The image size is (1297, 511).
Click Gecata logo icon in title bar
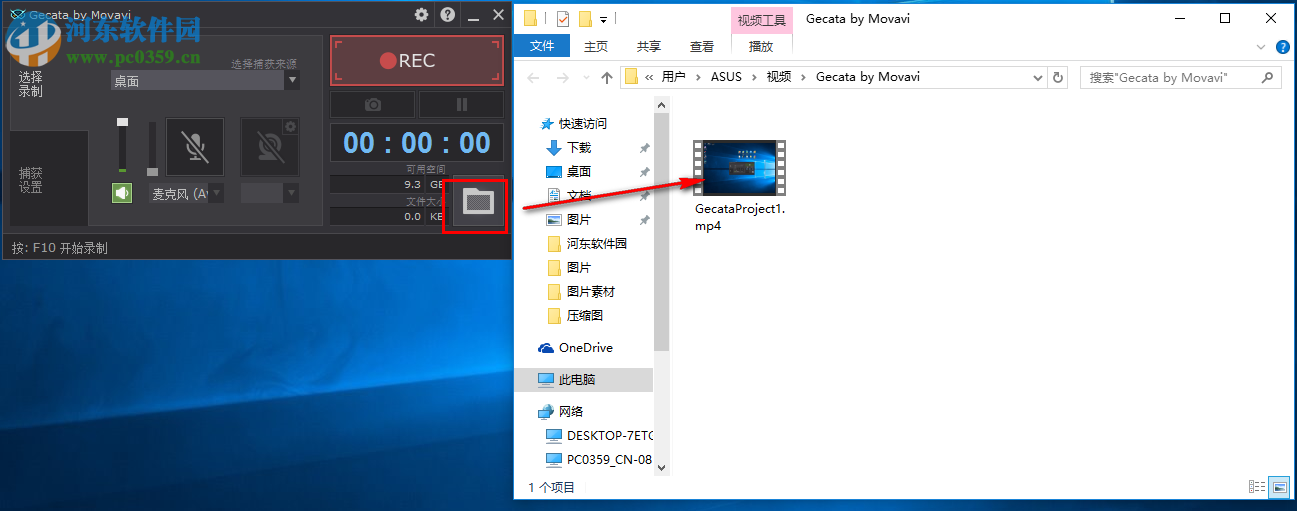point(17,15)
